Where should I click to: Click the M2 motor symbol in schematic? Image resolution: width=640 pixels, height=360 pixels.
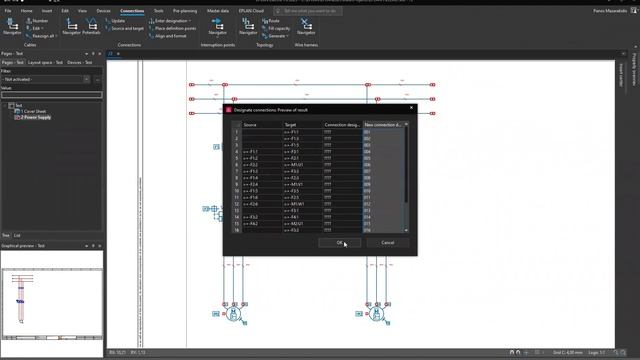tap(376, 314)
